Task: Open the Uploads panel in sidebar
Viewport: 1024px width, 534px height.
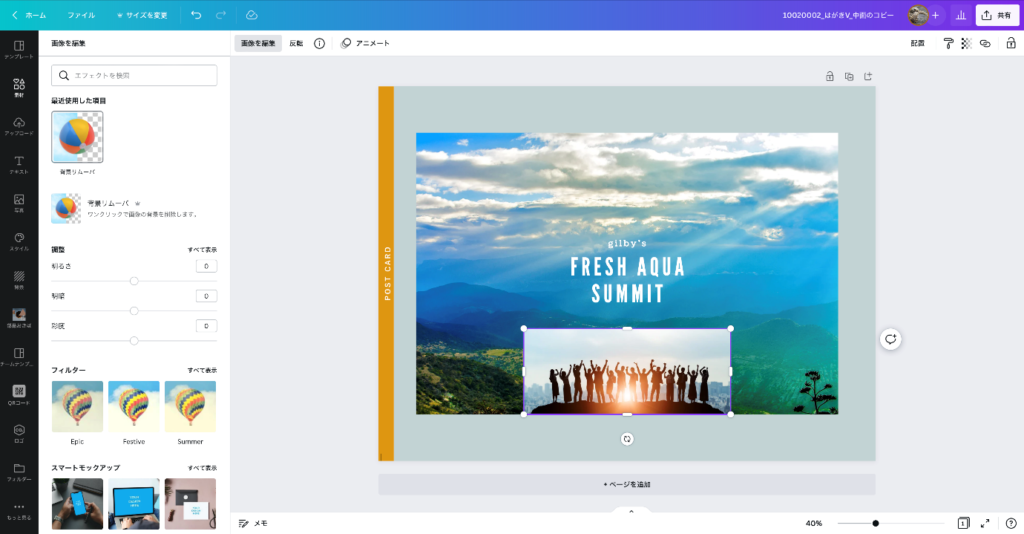Action: pyautogui.click(x=19, y=126)
